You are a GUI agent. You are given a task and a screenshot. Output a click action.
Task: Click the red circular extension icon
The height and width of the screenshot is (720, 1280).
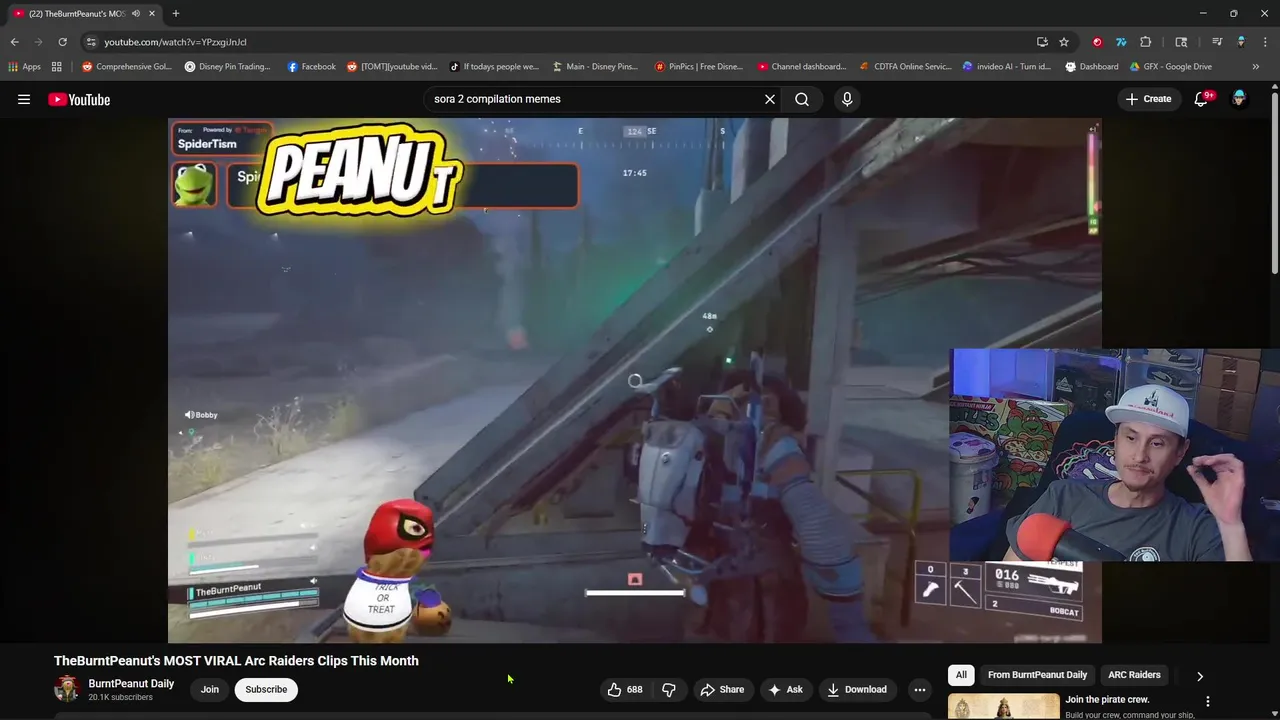click(x=1097, y=42)
